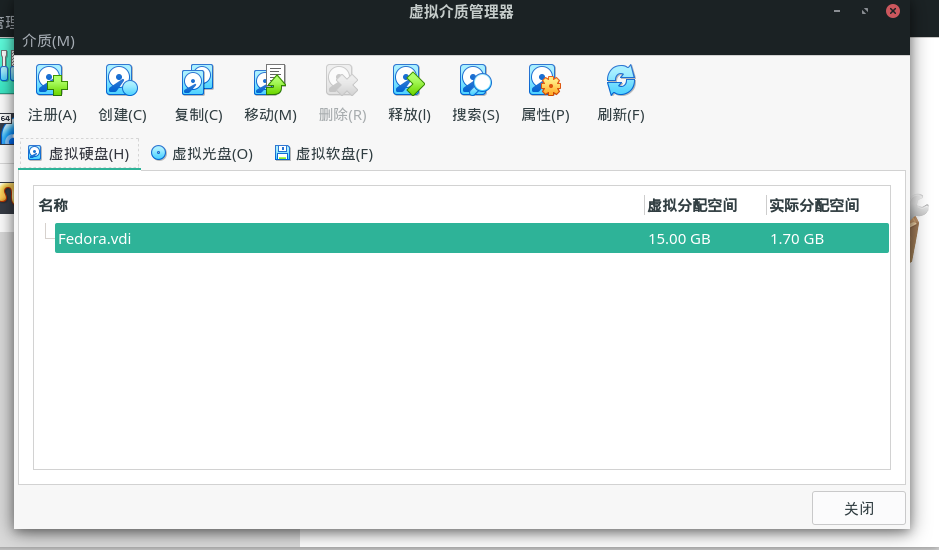Open 属性(P) properties from toolbar
939x550 pixels.
point(545,93)
